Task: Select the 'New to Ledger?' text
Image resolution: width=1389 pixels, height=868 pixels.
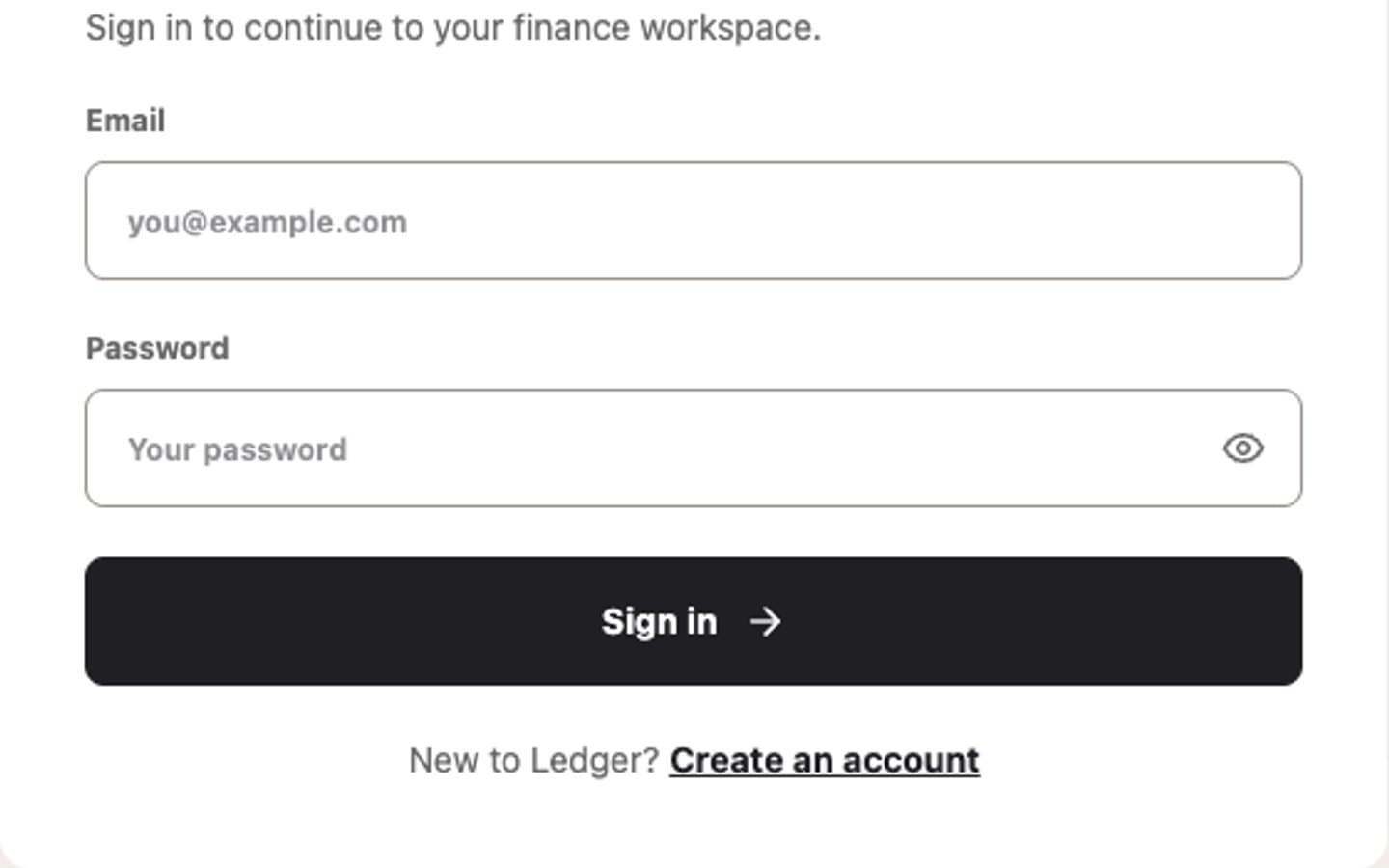Action: click(x=533, y=761)
